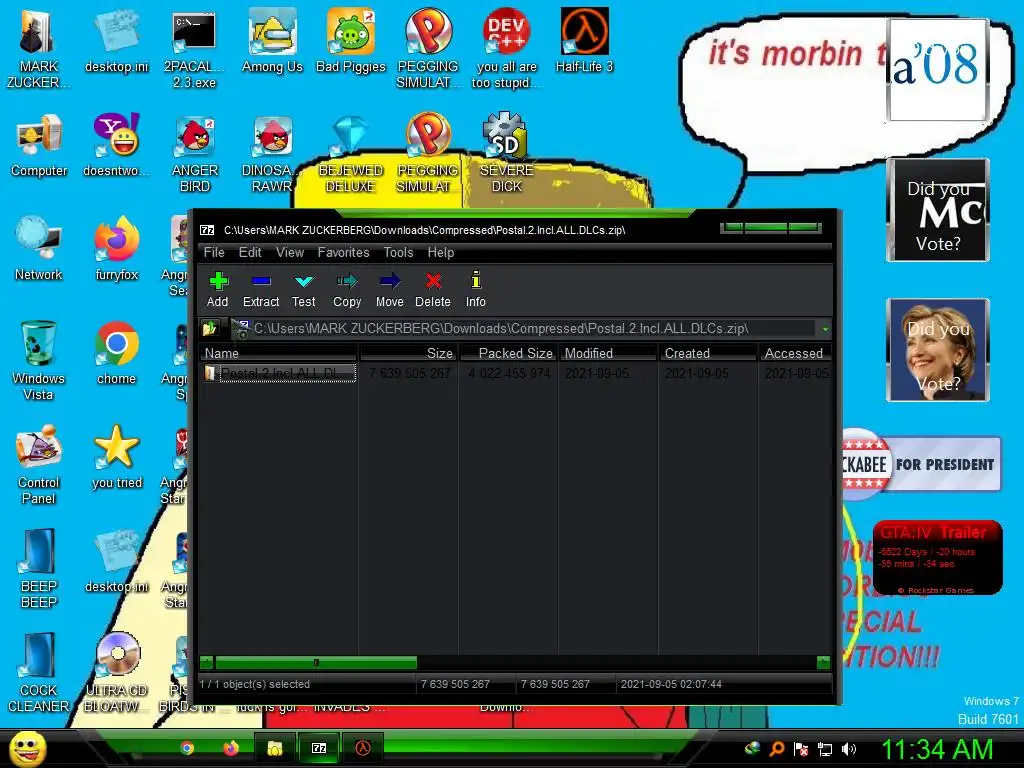
Task: Open the Yahoo 'doesntwo...' desktop icon
Action: [116, 145]
